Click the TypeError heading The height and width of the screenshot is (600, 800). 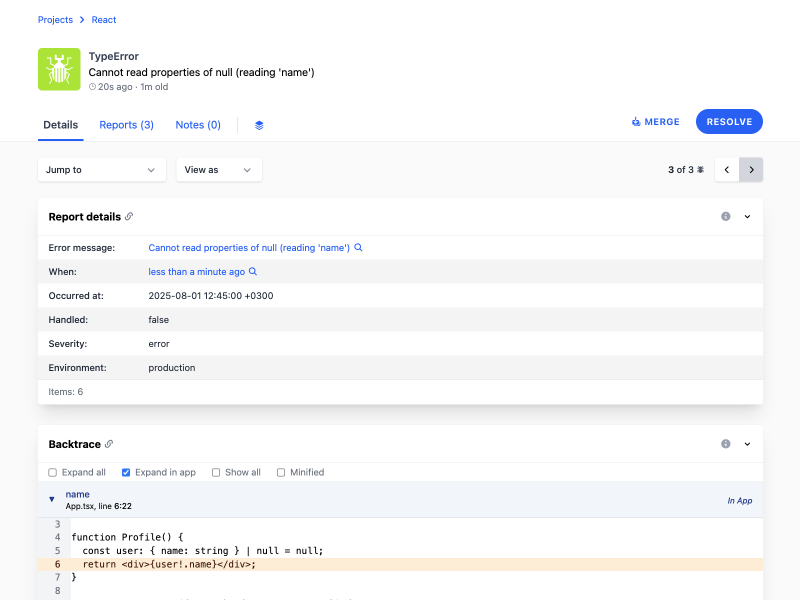pyautogui.click(x=113, y=56)
